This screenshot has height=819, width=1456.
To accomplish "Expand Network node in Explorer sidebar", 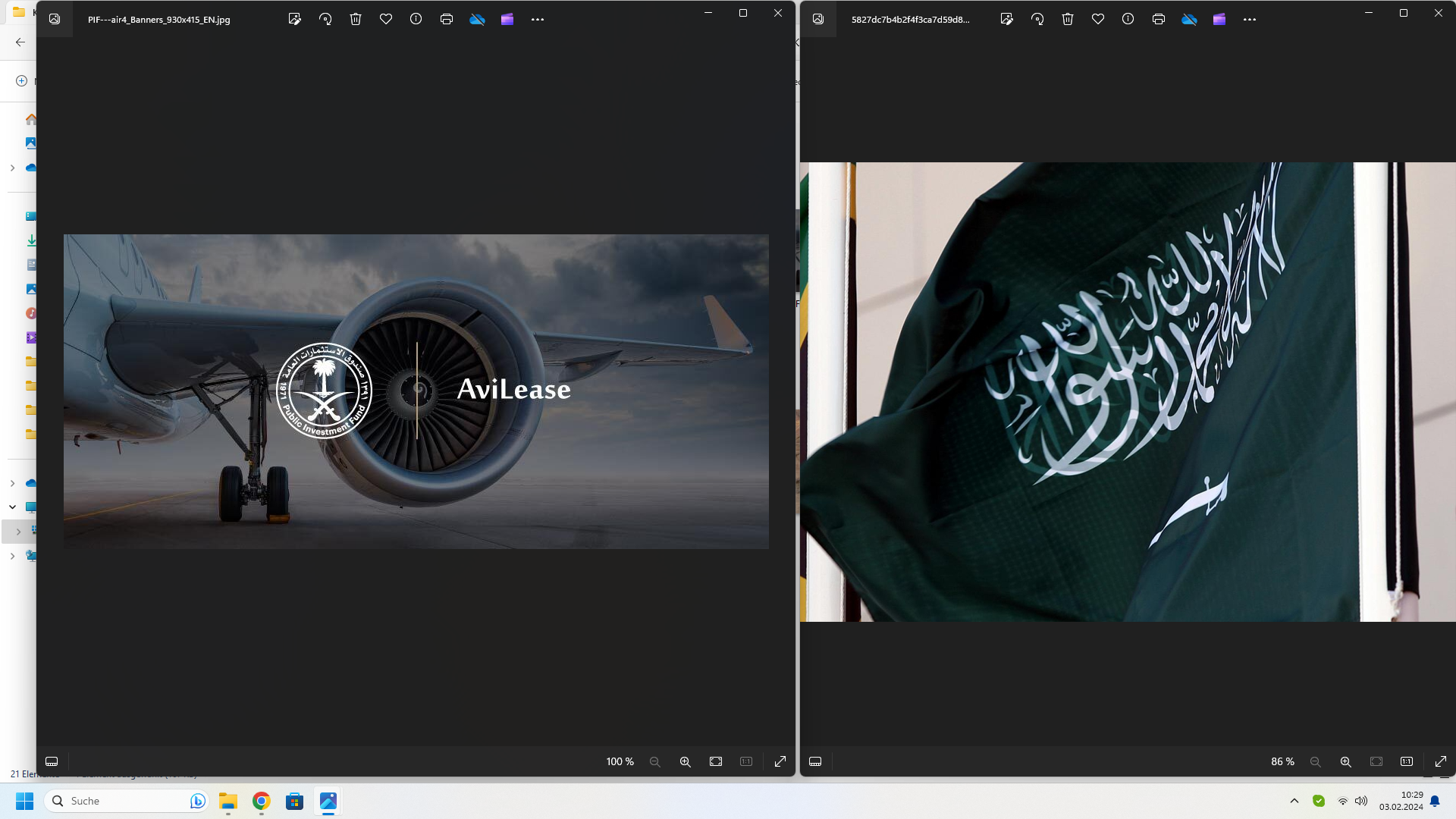I will coord(12,556).
